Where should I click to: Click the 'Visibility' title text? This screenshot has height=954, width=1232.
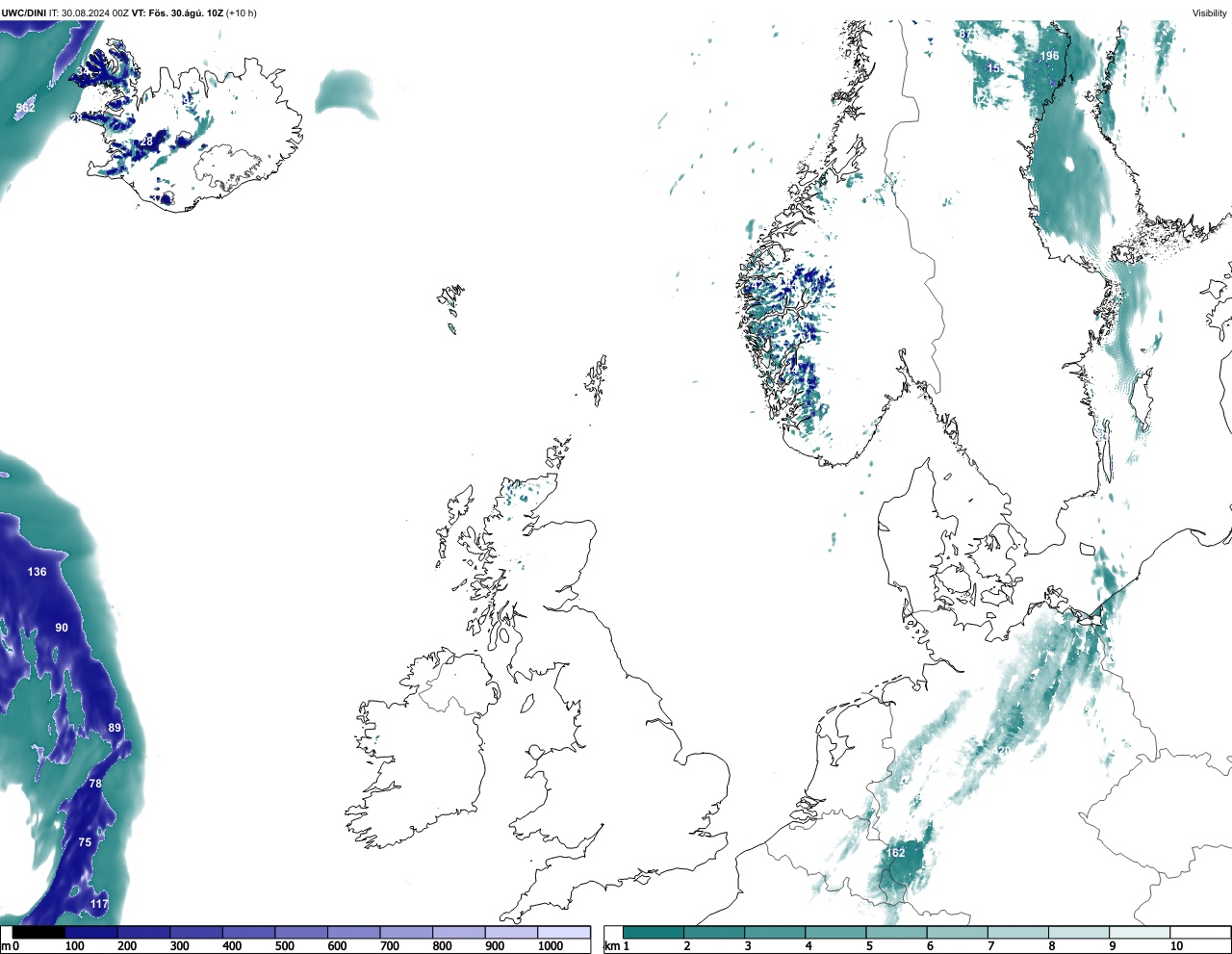(1209, 13)
